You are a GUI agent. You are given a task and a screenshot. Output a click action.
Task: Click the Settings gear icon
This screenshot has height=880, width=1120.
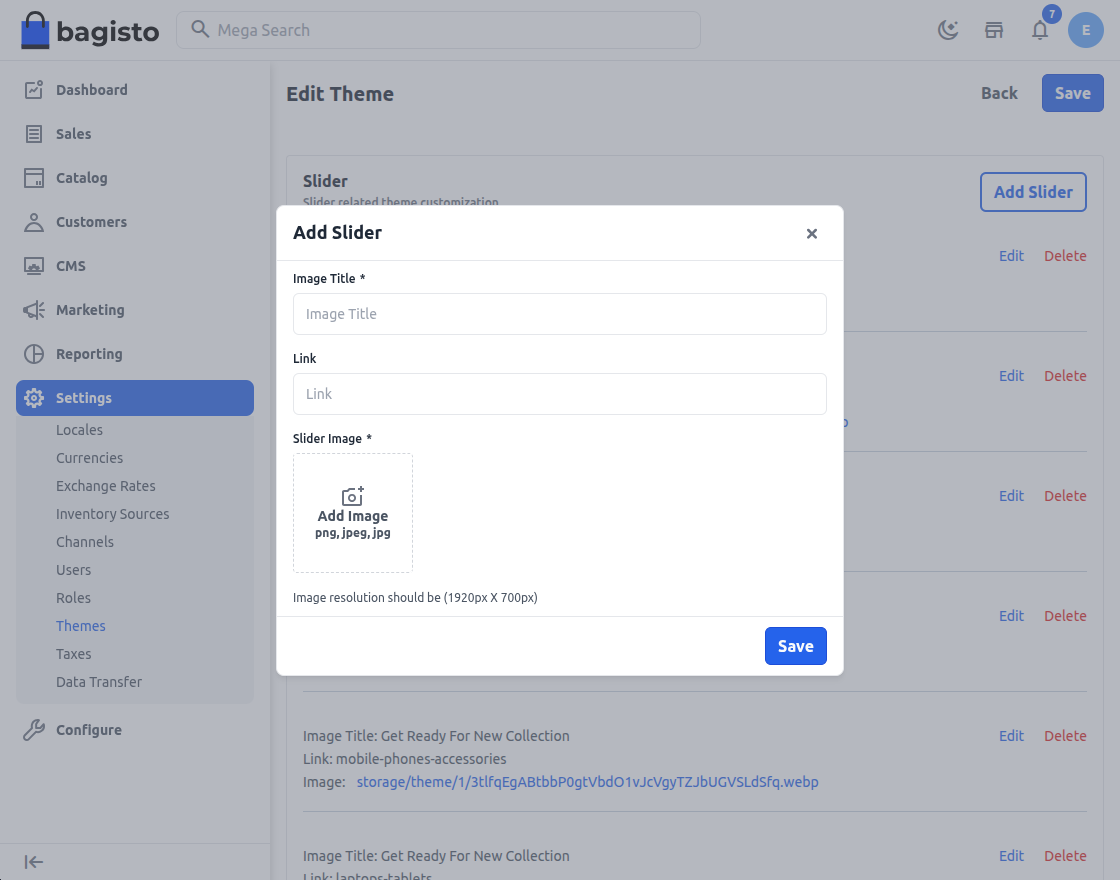(x=34, y=398)
